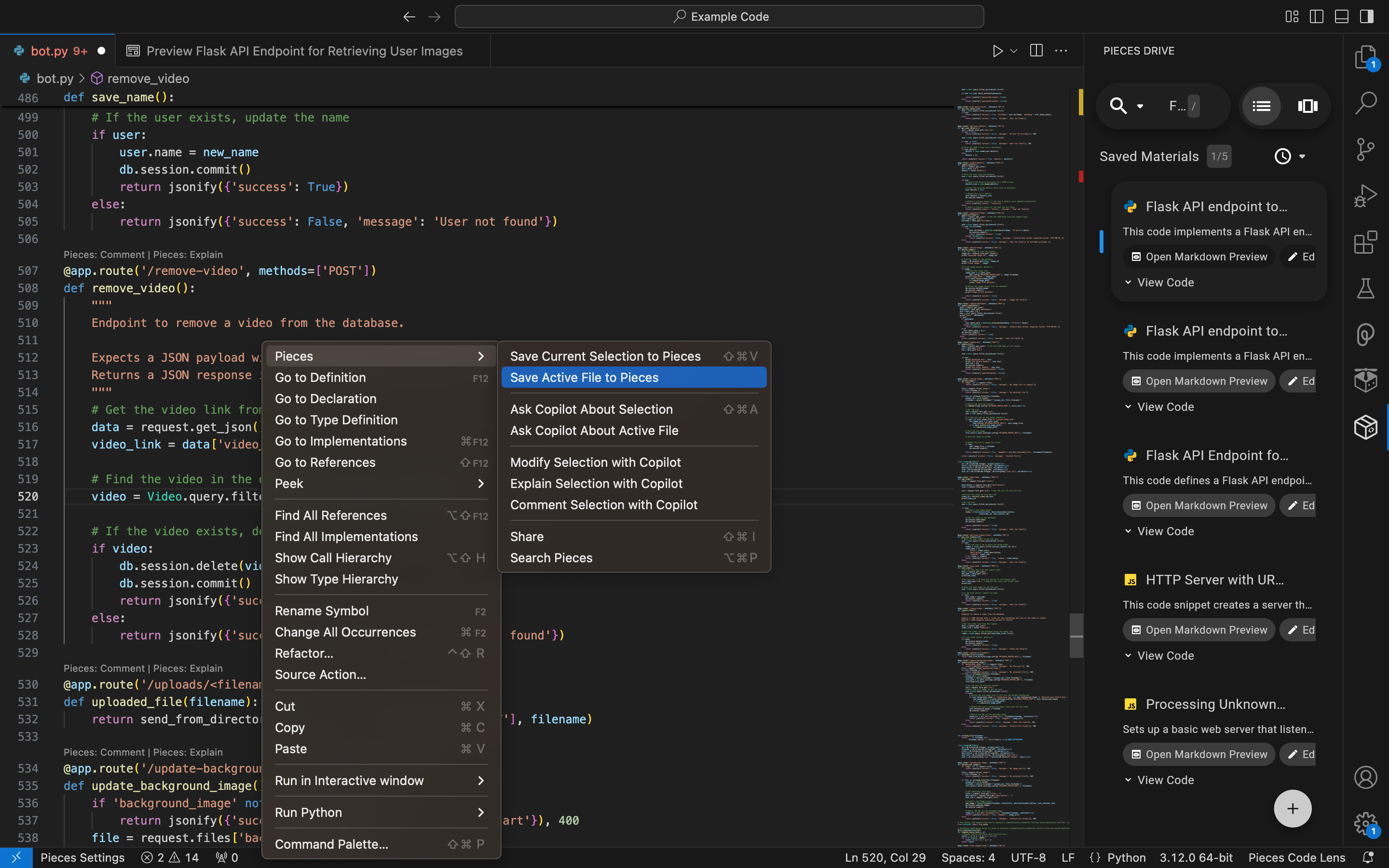Viewport: 1389px width, 868px height.
Task: Switch Pieces Drive to list view
Action: [x=1261, y=106]
